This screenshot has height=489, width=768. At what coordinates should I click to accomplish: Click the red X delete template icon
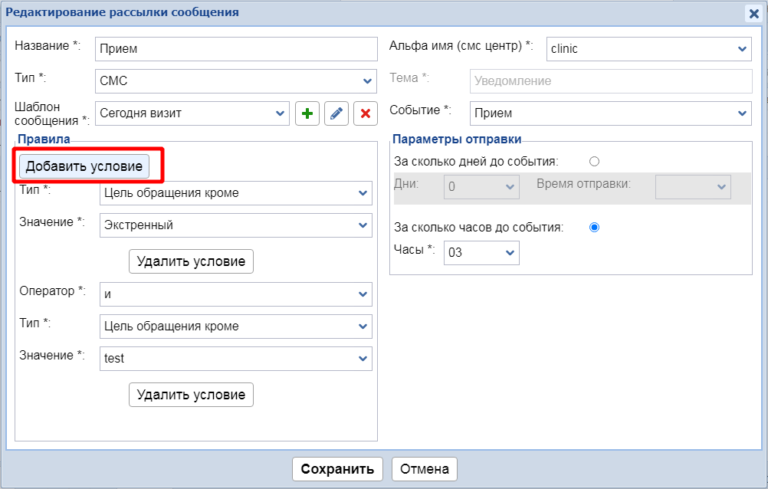pyautogui.click(x=365, y=114)
